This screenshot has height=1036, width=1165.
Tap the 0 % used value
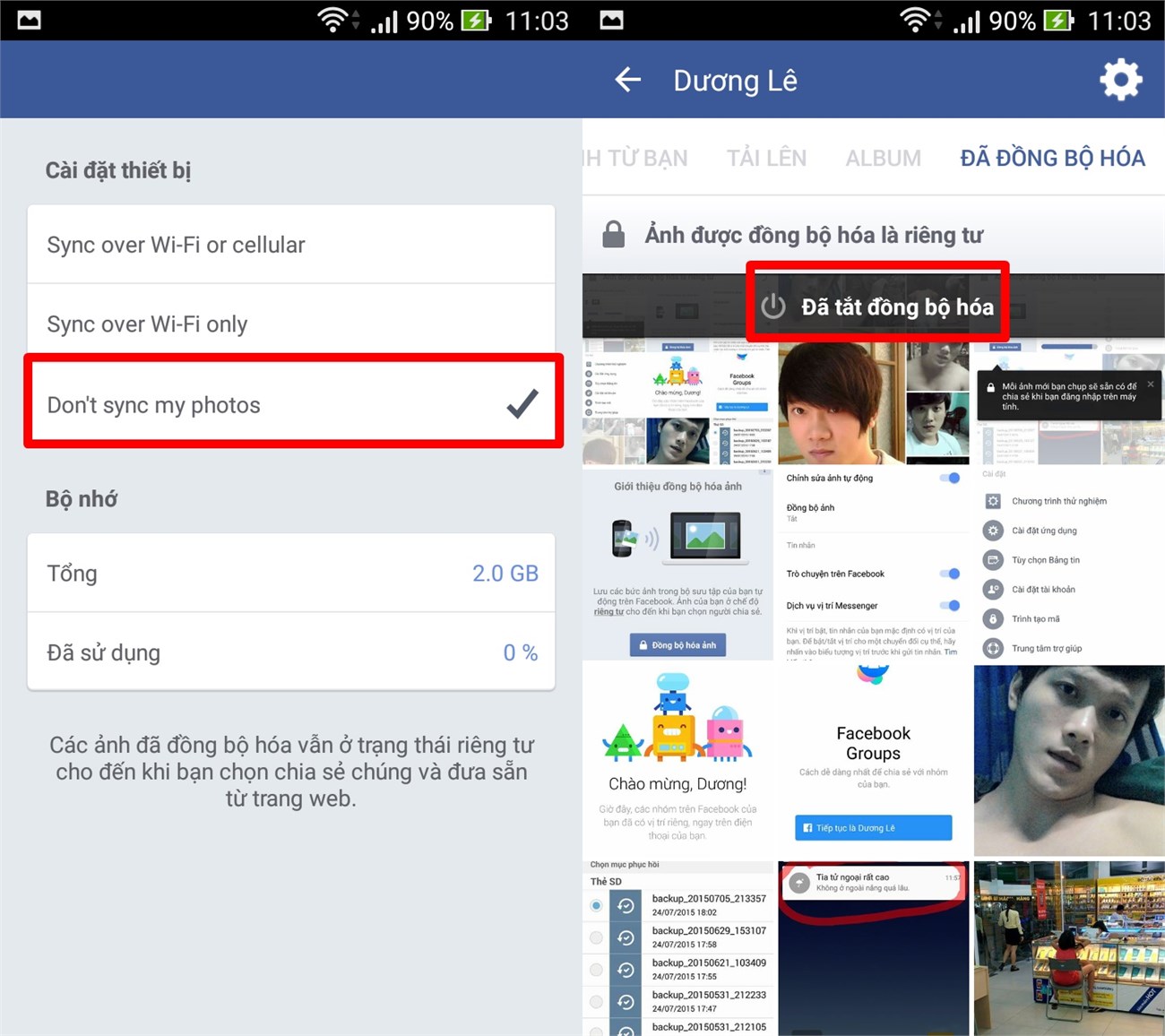pos(520,652)
